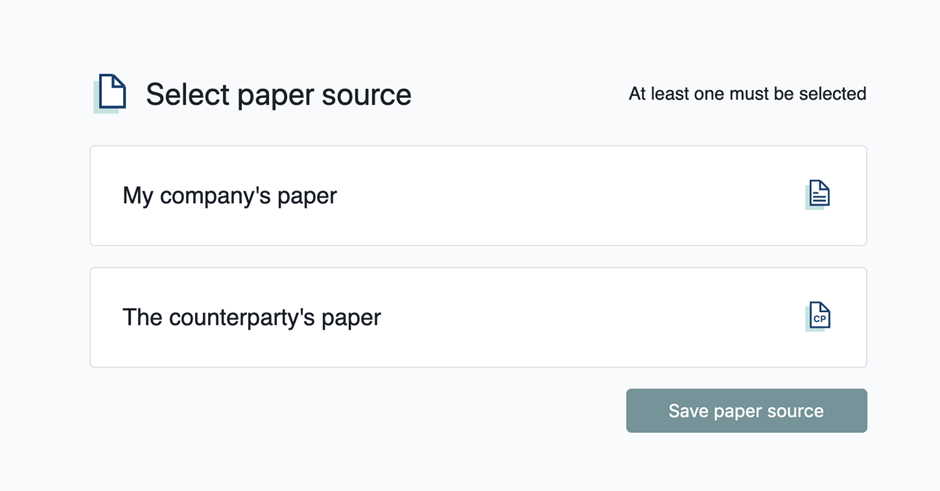Choose the My company's paper text label
940x491 pixels.
coord(230,195)
